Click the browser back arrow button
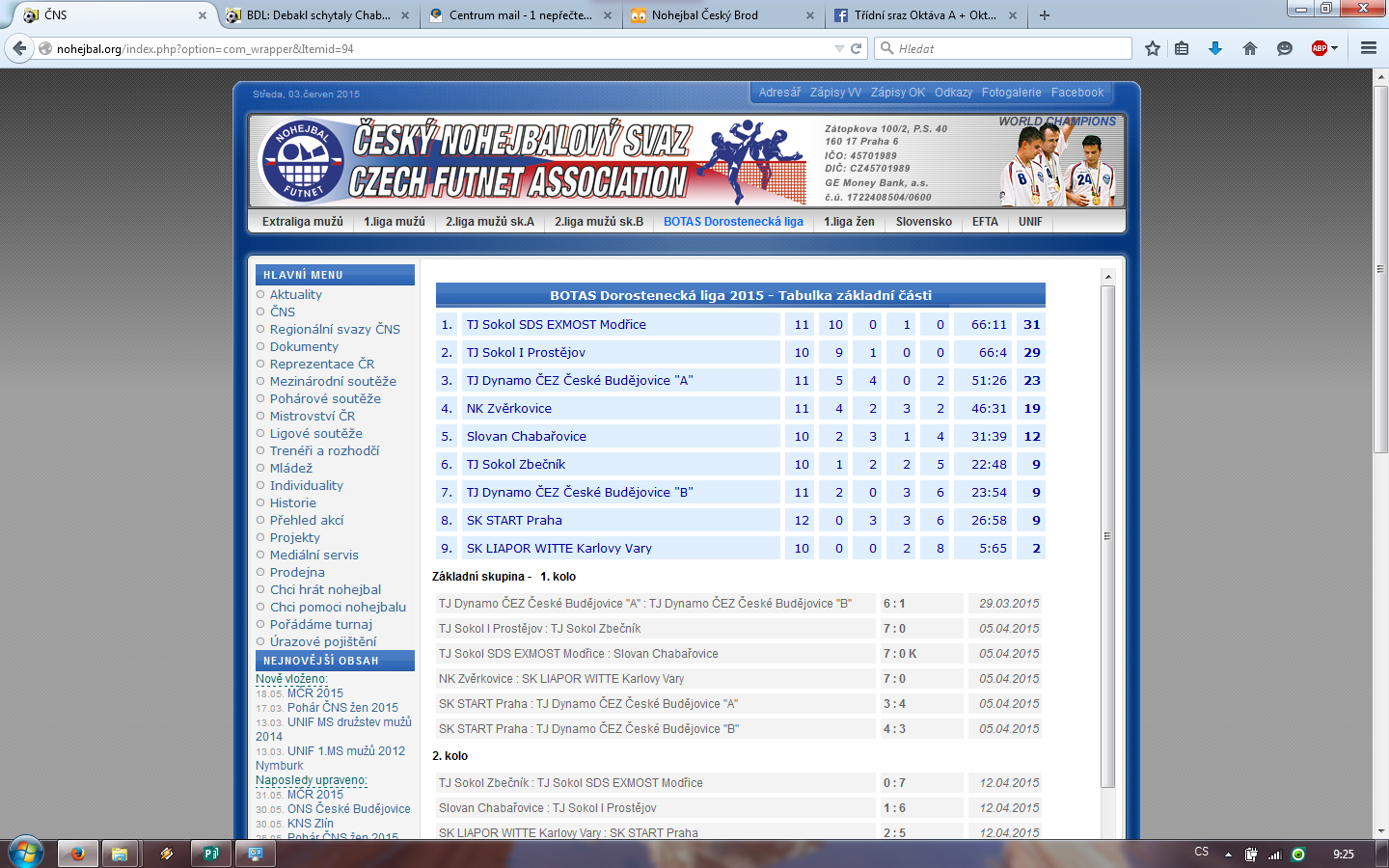1389x868 pixels. pyautogui.click(x=20, y=48)
